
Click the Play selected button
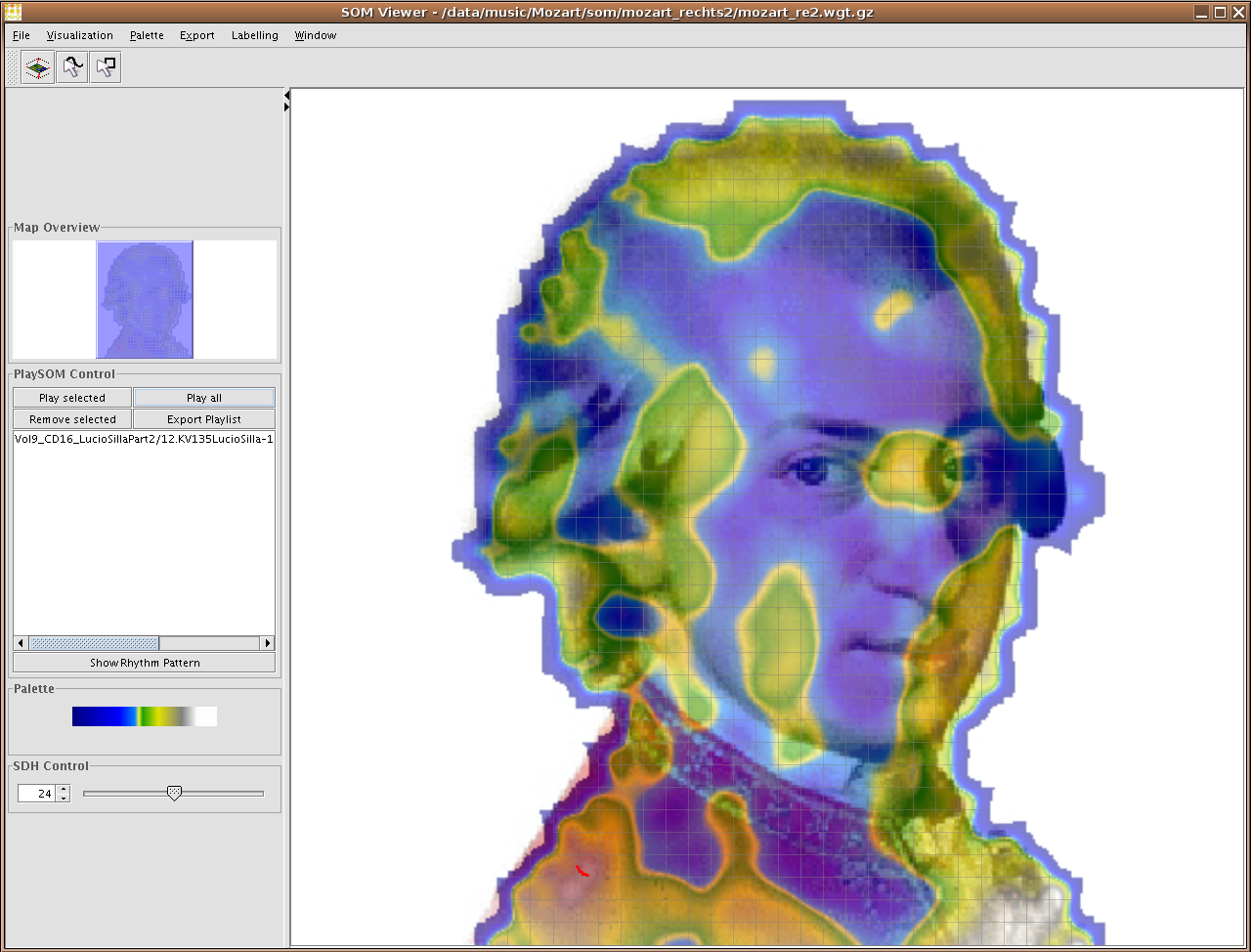pyautogui.click(x=72, y=398)
